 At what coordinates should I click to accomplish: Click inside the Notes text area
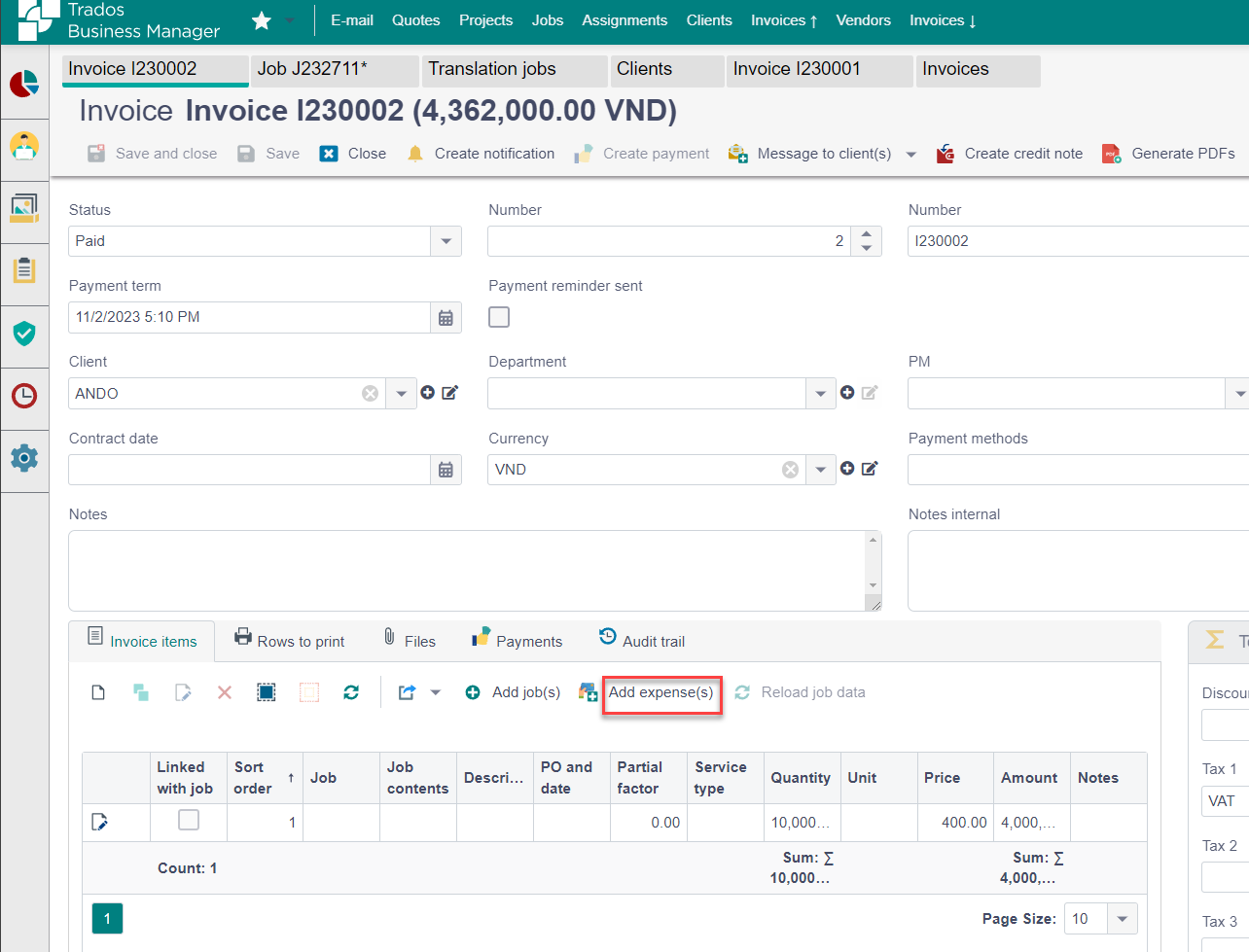tap(467, 570)
